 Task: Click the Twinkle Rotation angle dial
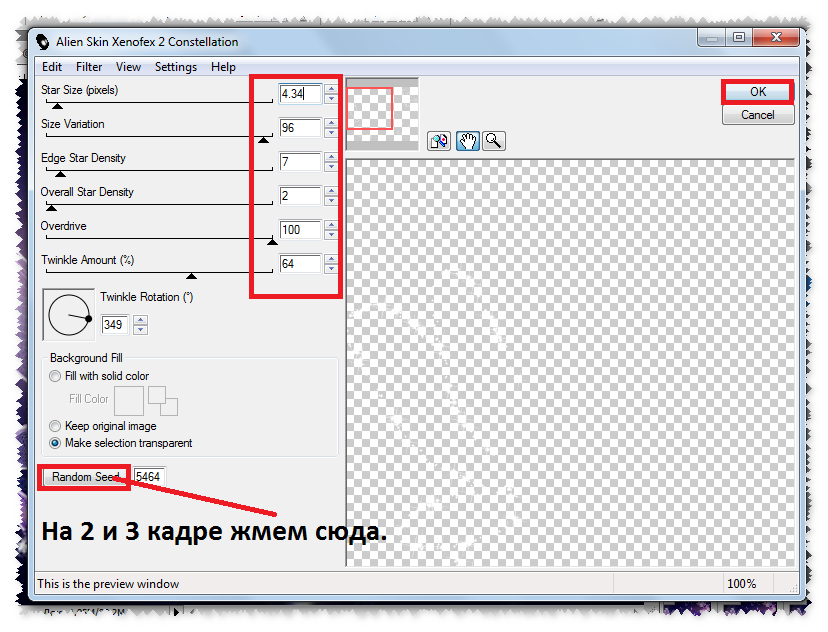tap(69, 315)
